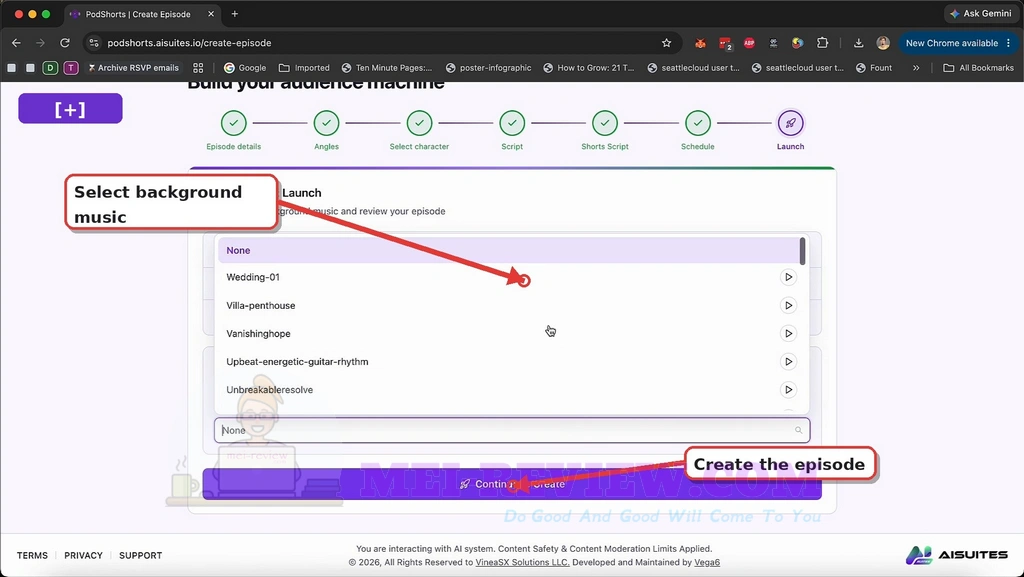The image size is (1024, 577).
Task: Preview the Villa-penthouse track
Action: [x=788, y=305]
